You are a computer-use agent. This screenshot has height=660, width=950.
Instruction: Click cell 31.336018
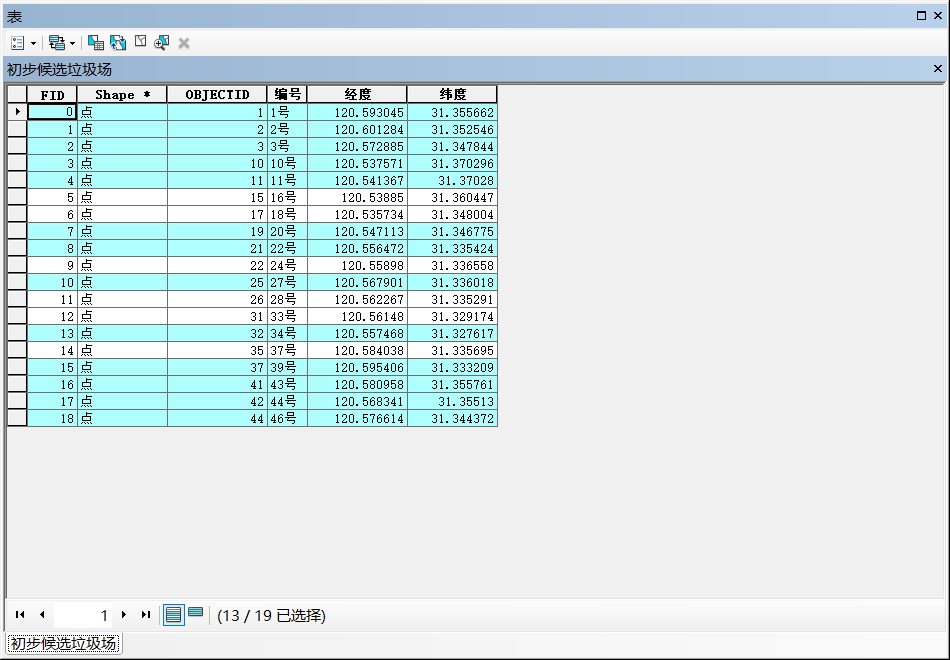point(453,282)
